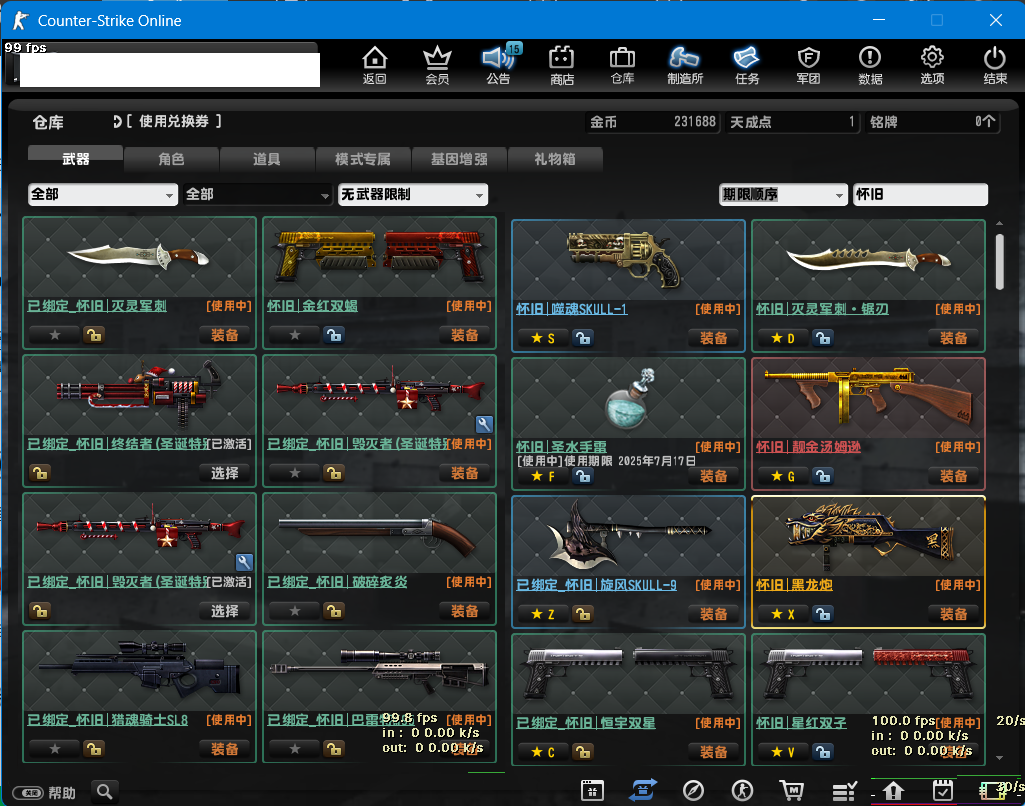Image resolution: width=1025 pixels, height=806 pixels.
Task: Open the 选项 gear icon
Action: click(x=932, y=65)
